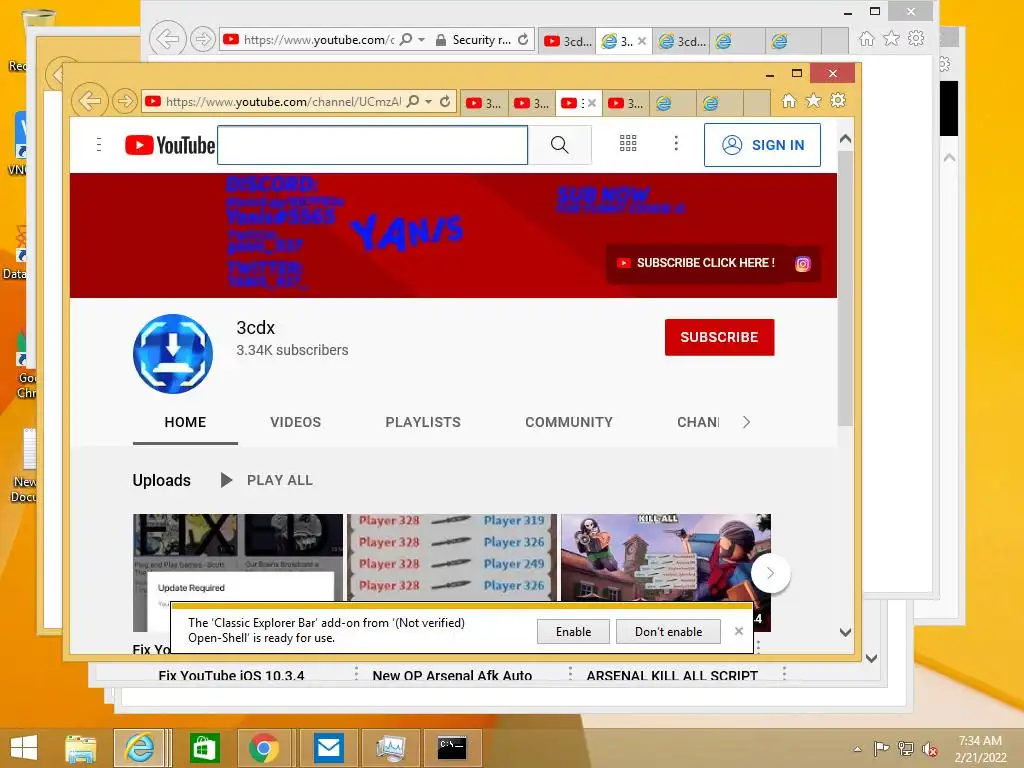Open the front address bar search dropdown arrow

coord(428,102)
